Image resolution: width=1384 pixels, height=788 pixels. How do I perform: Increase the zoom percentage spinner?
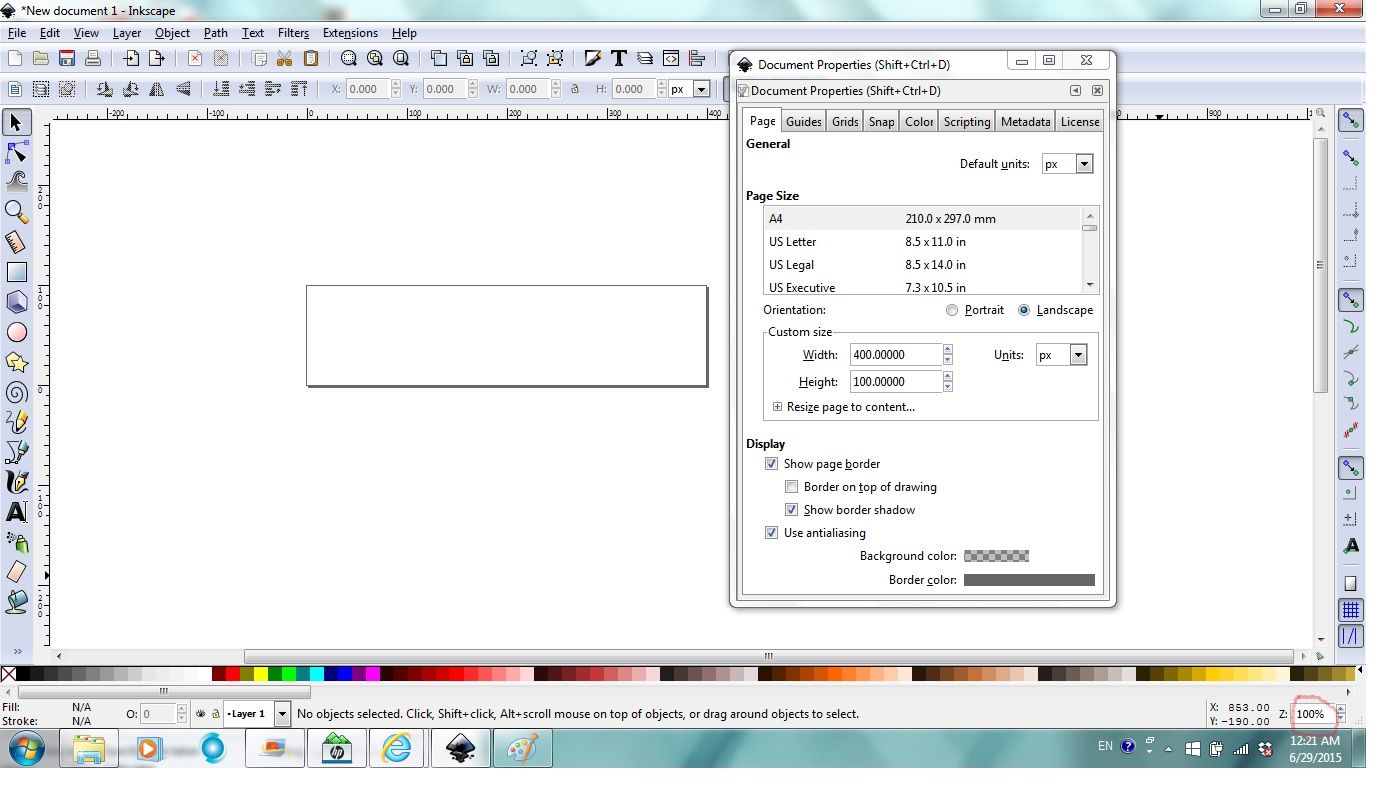point(1340,709)
